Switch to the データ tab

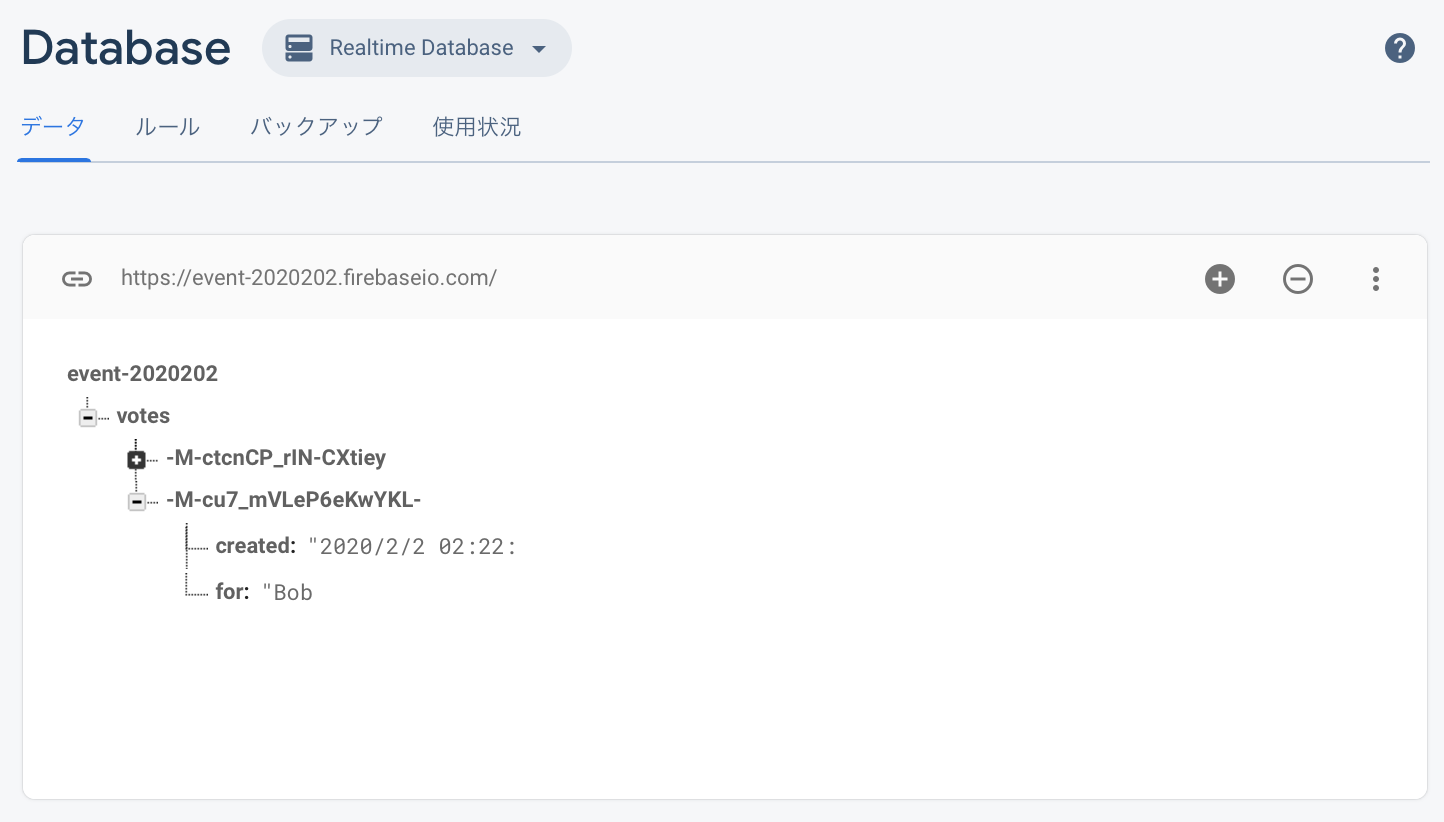coord(53,127)
